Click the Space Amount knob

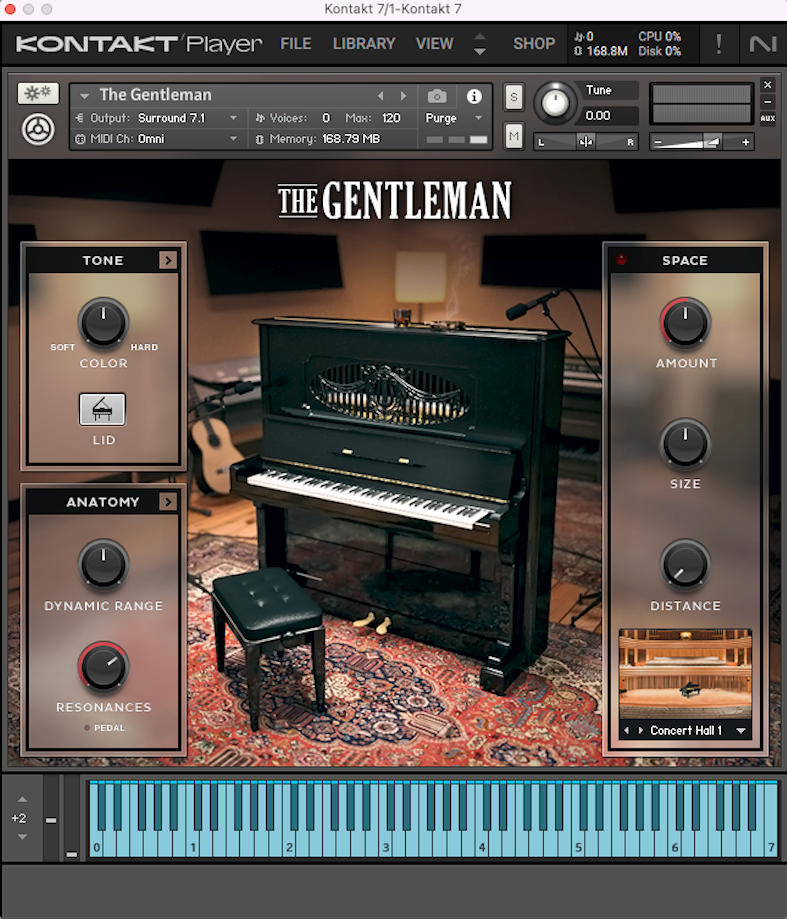click(x=685, y=322)
